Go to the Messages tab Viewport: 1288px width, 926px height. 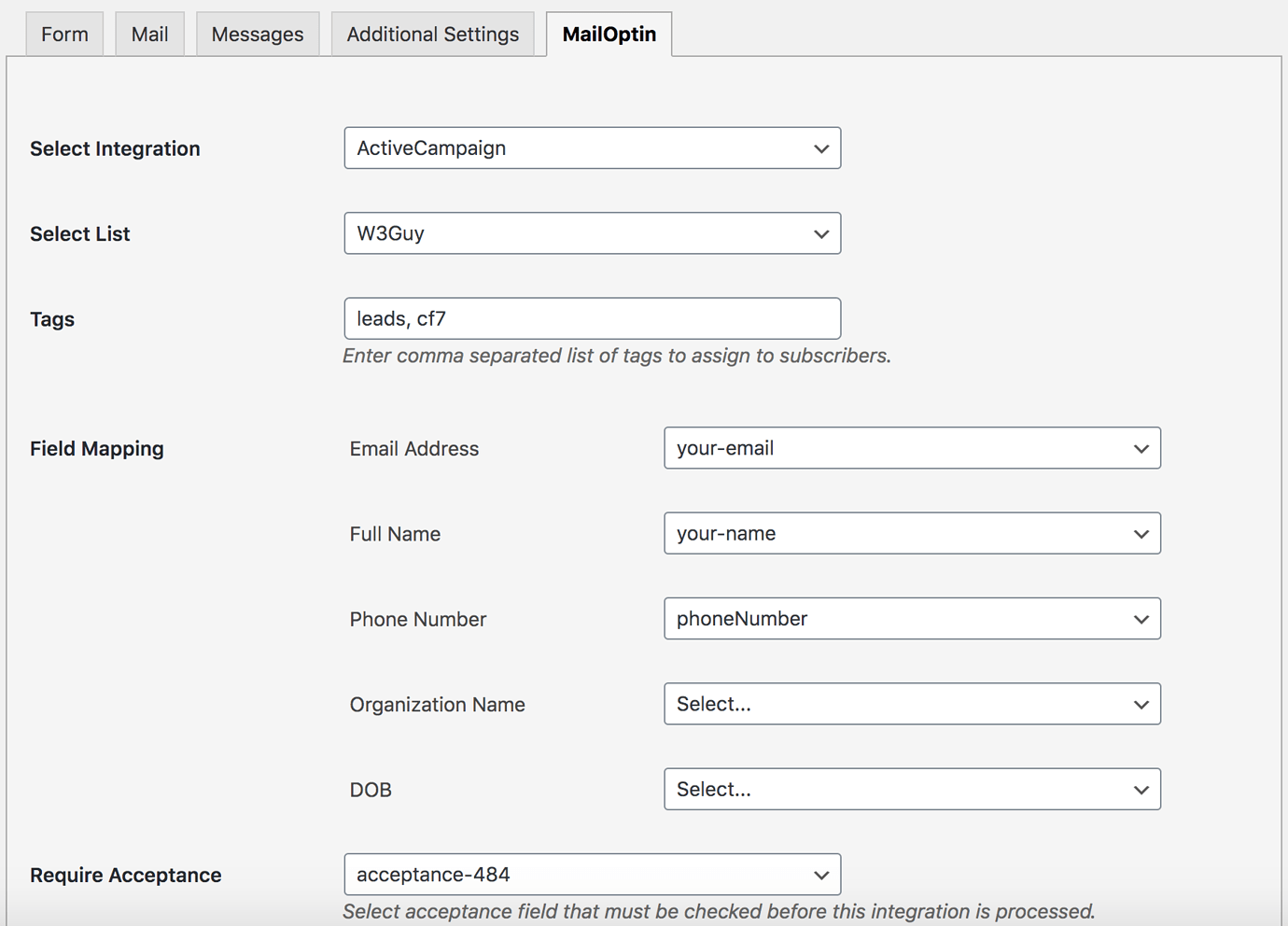(x=258, y=35)
